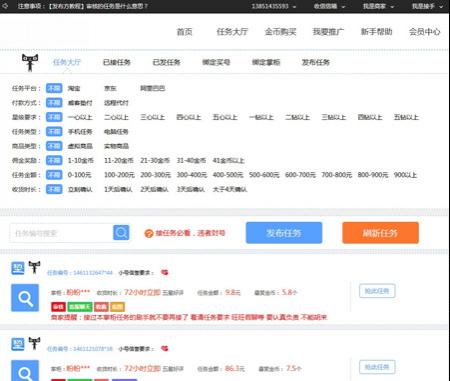Filter task platform by 京东
The width and height of the screenshot is (450, 381).
(110, 88)
